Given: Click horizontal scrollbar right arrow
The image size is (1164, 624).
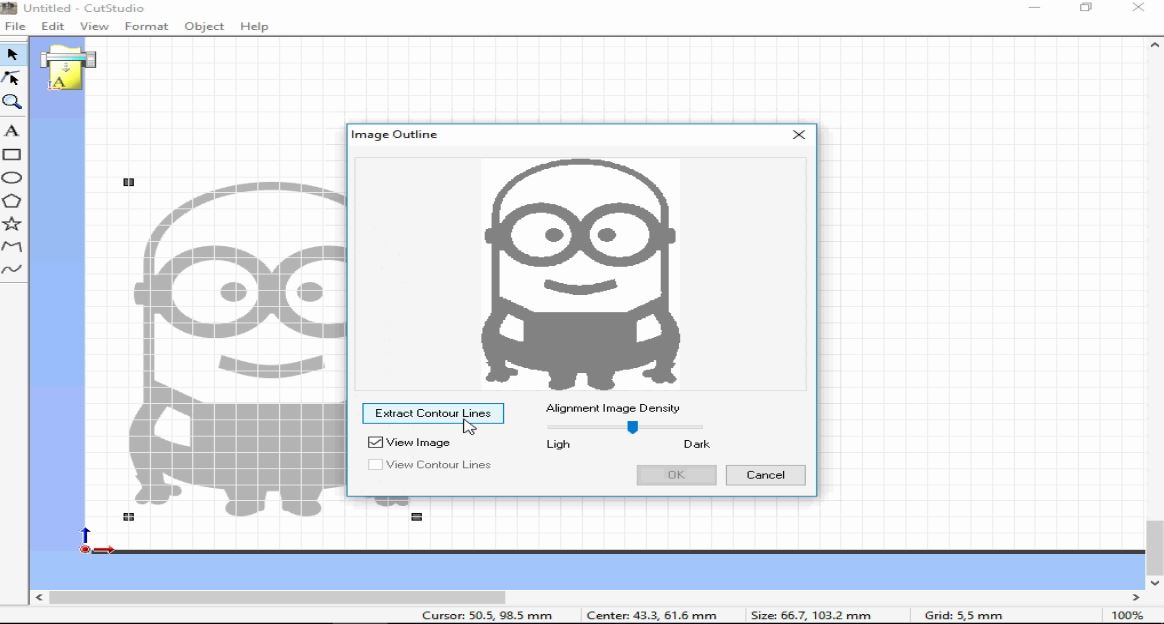Looking at the screenshot, I should coord(1136,597).
